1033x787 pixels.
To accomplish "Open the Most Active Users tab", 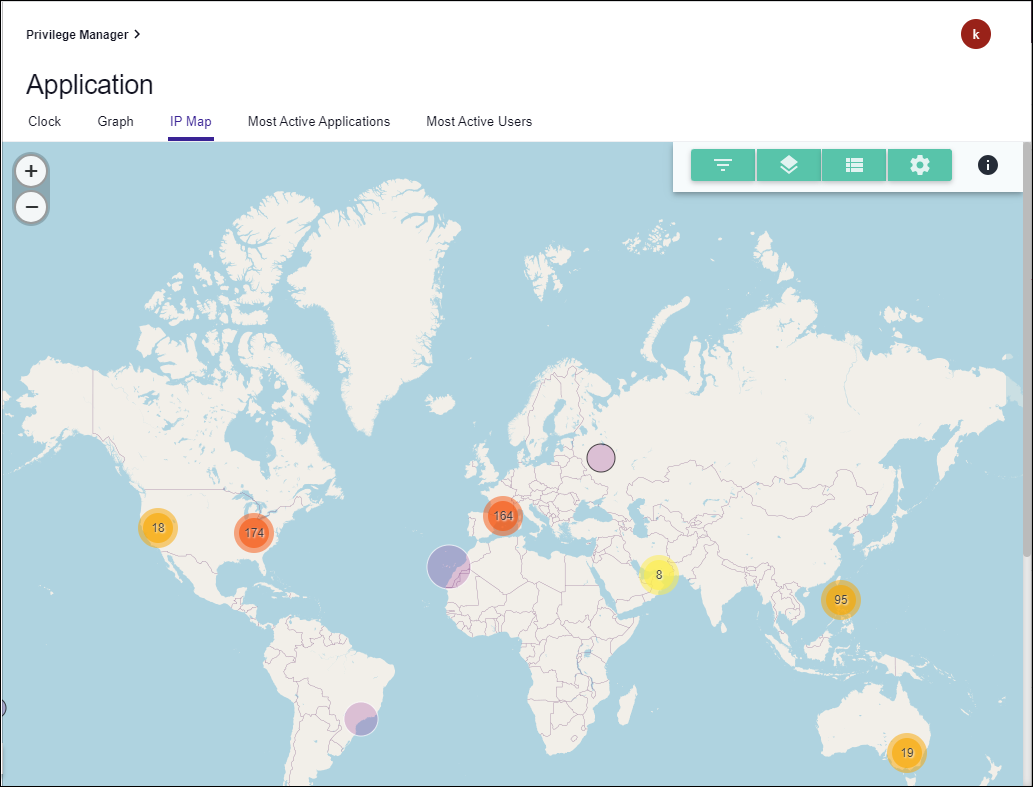I will tap(479, 121).
